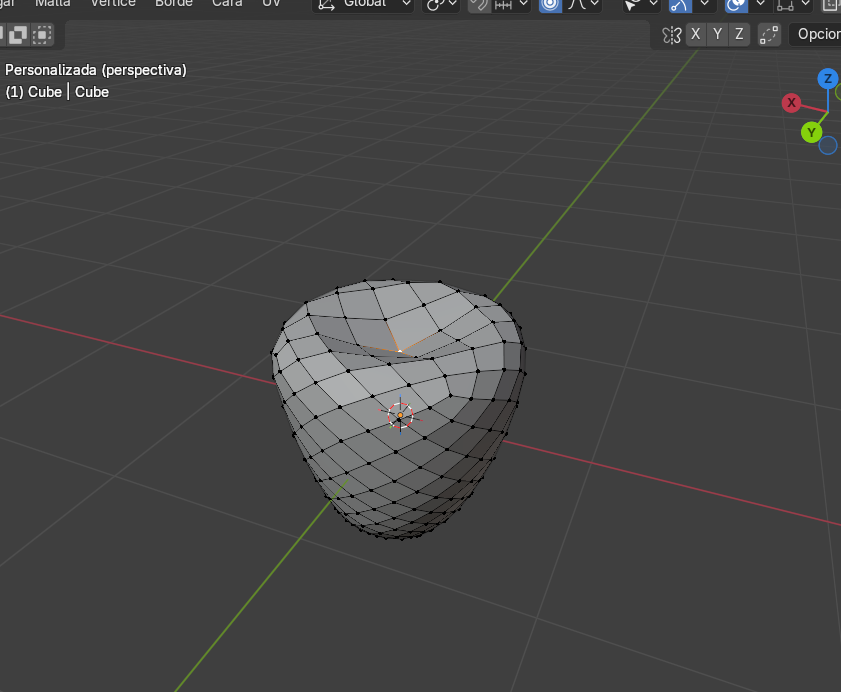Toggle X axis mirror button

point(696,35)
